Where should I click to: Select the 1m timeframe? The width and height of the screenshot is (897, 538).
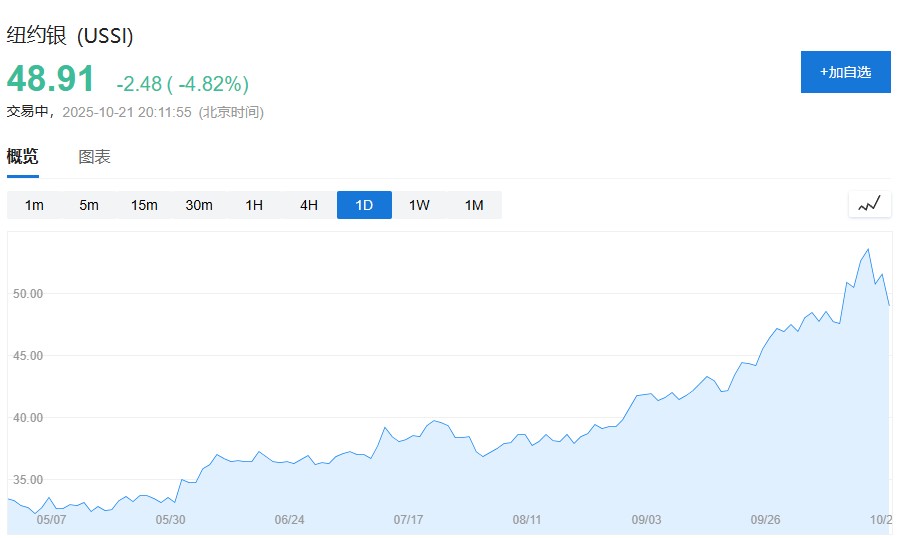click(34, 205)
